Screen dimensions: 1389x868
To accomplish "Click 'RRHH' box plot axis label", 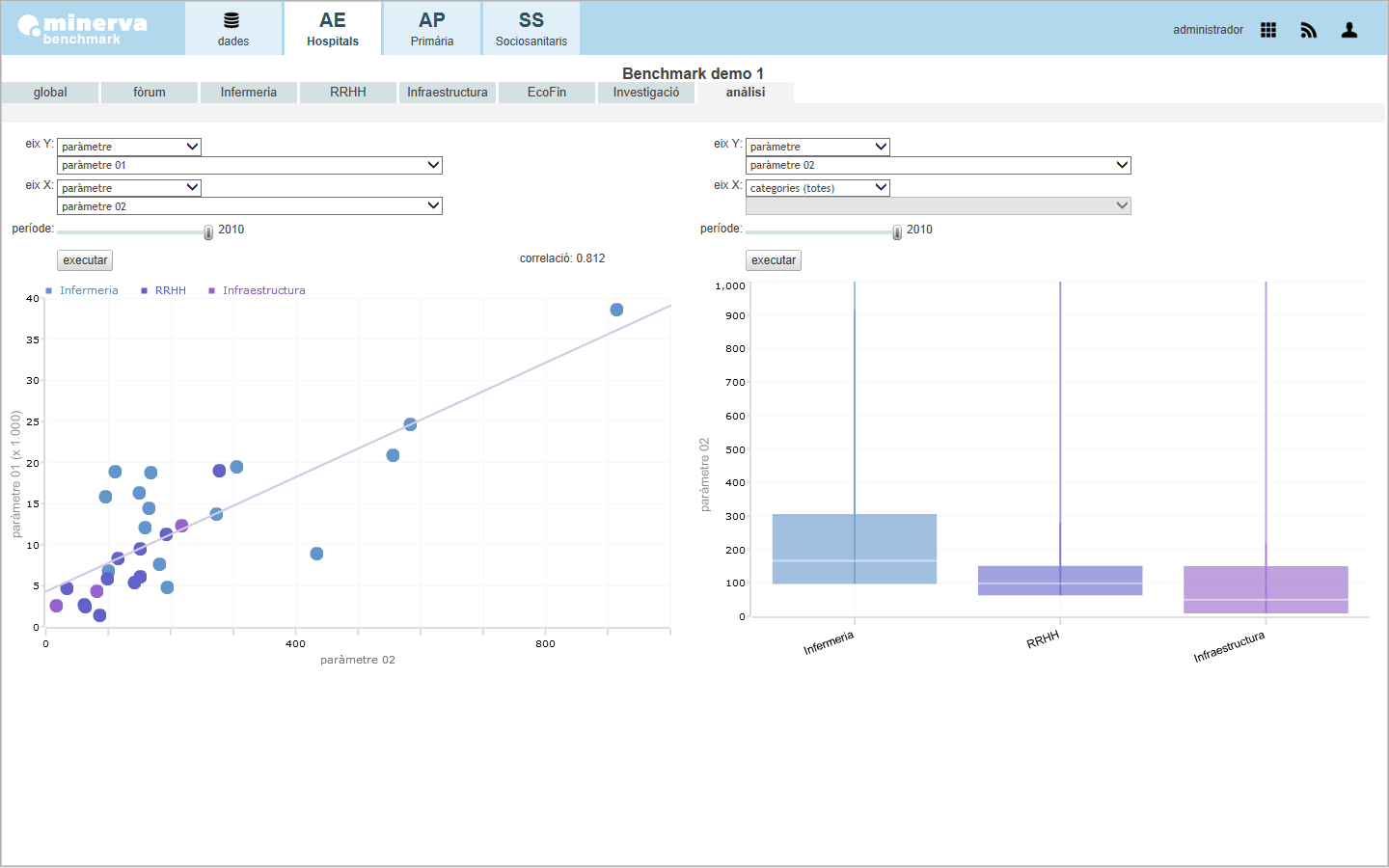I will pyautogui.click(x=1043, y=639).
